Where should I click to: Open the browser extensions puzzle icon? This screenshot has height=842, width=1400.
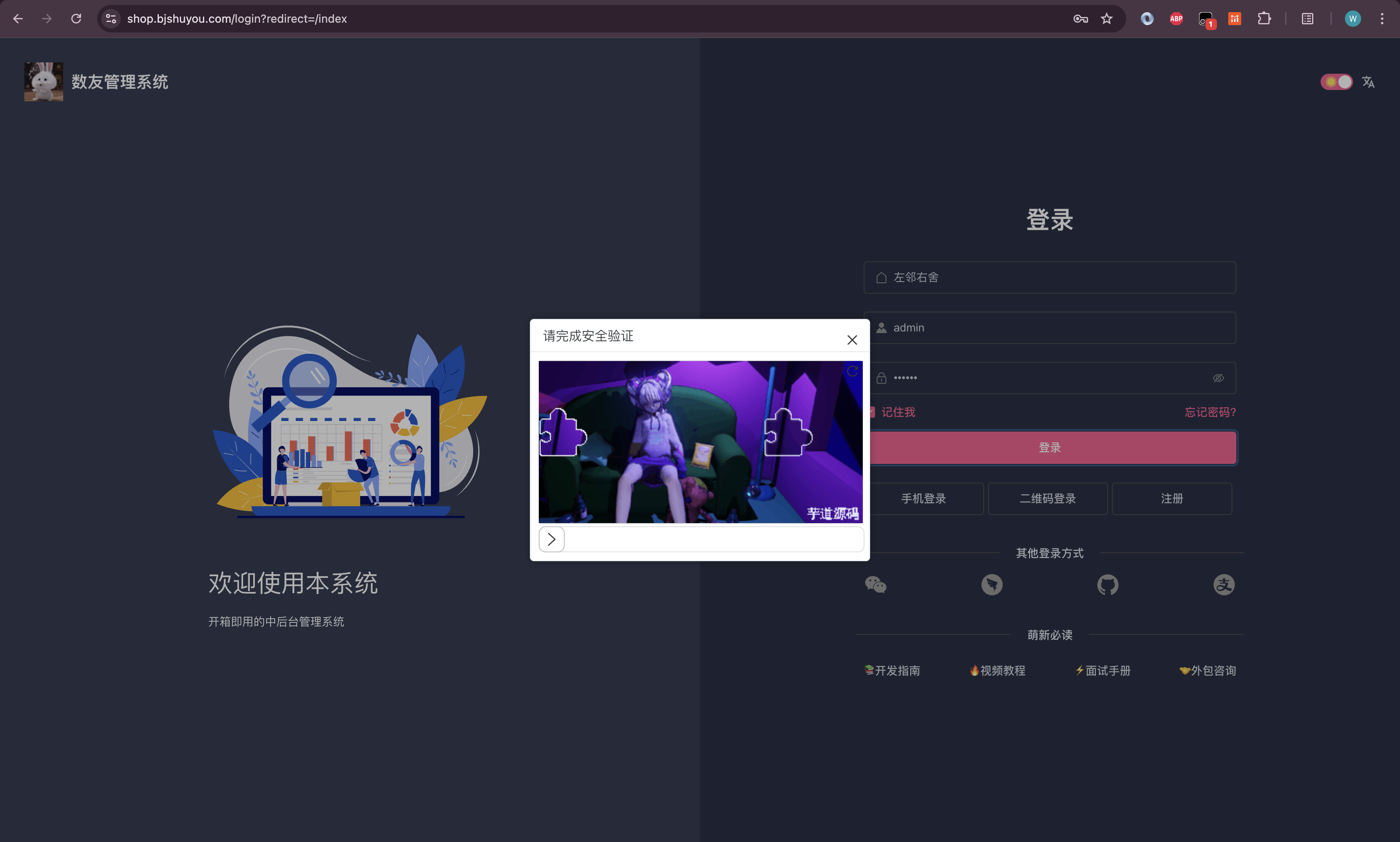(1264, 19)
